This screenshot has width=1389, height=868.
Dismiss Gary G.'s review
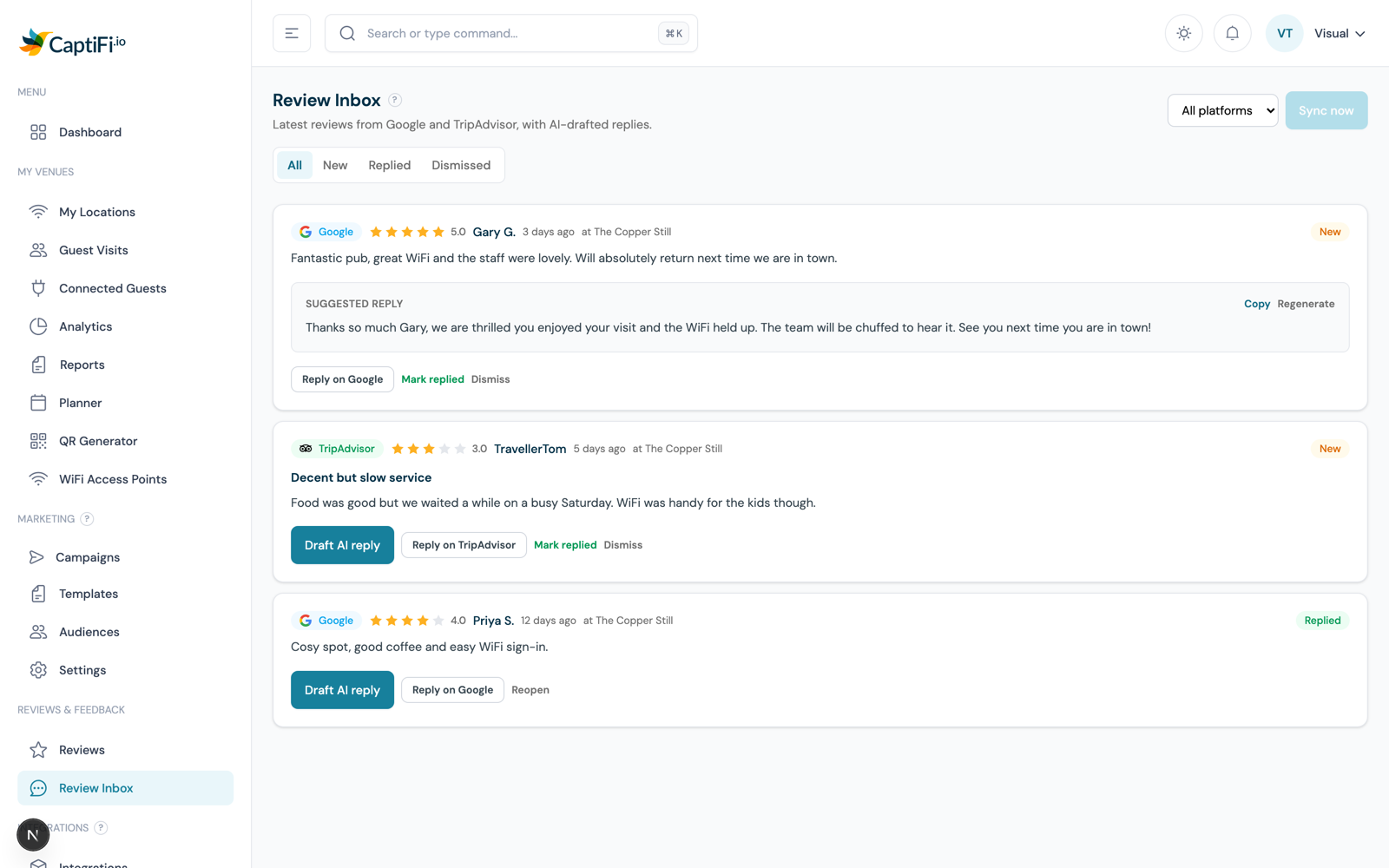click(x=490, y=379)
